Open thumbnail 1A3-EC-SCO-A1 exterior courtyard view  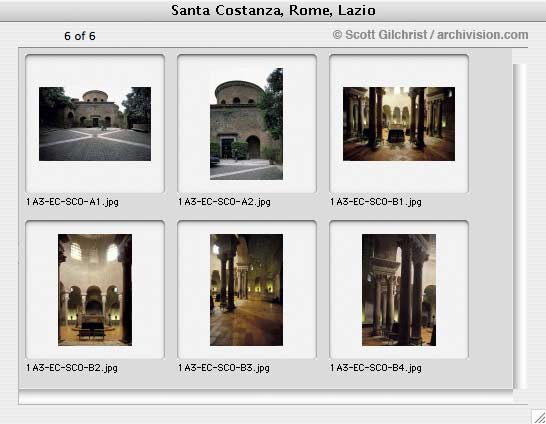click(x=95, y=124)
